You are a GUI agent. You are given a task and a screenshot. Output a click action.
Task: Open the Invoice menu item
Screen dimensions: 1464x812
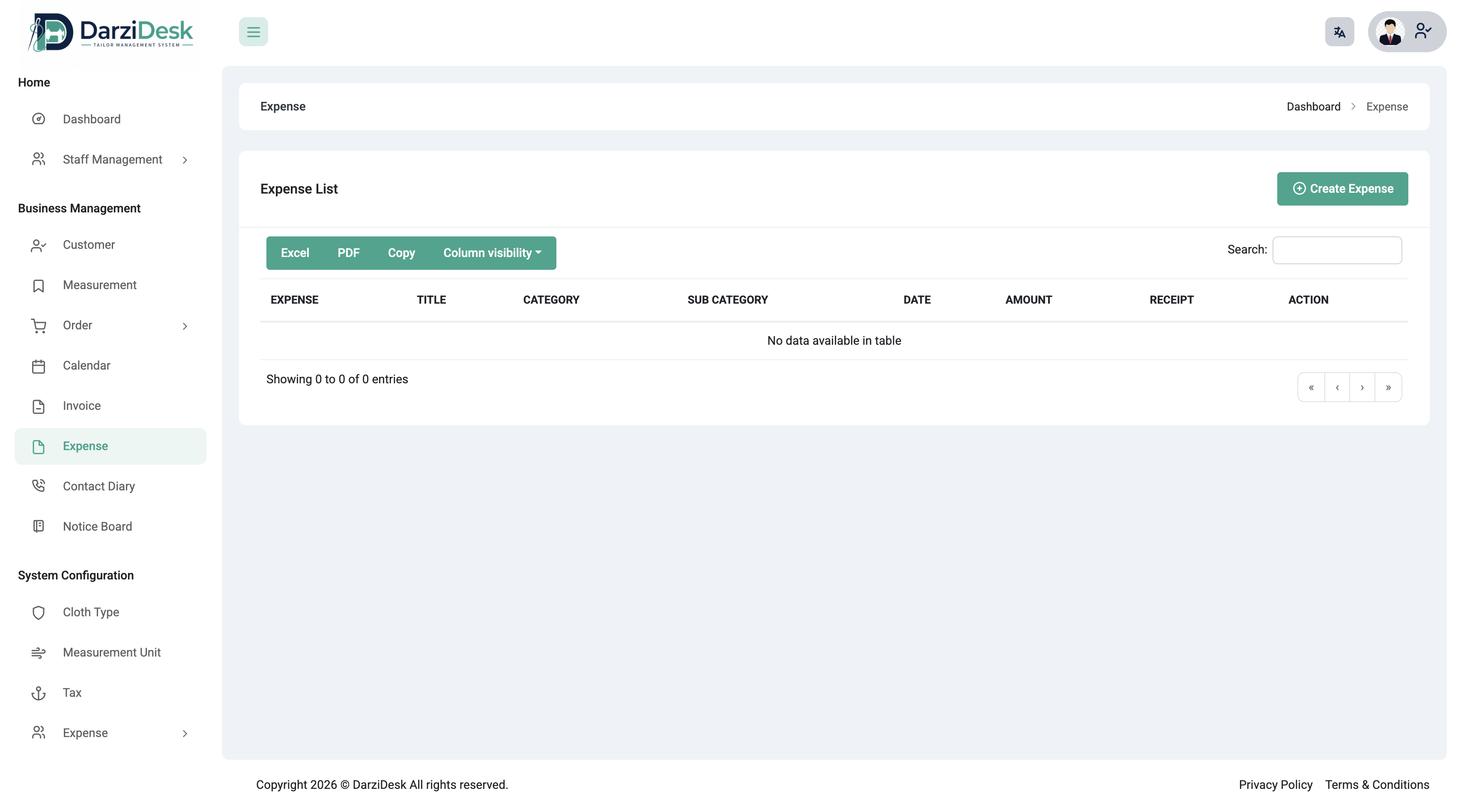[82, 406]
